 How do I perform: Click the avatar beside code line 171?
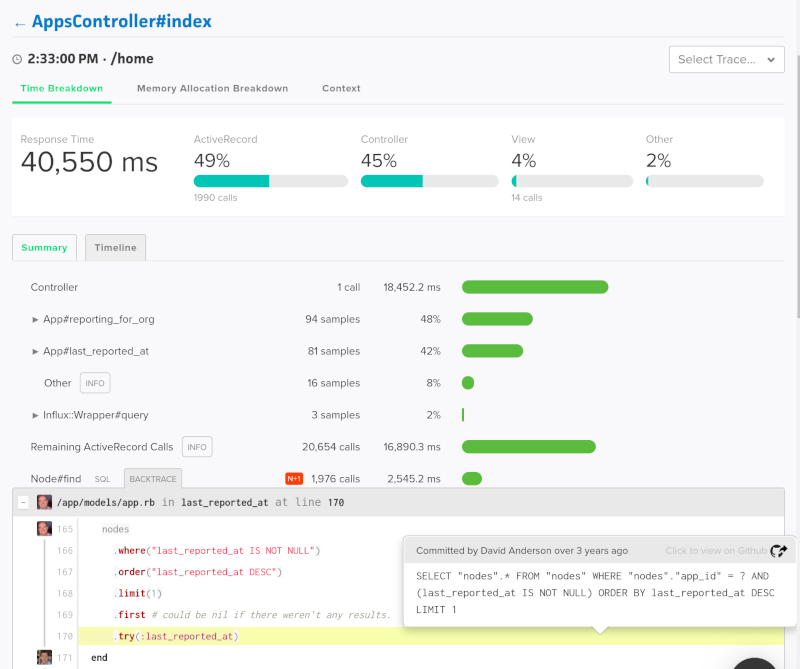(44, 657)
